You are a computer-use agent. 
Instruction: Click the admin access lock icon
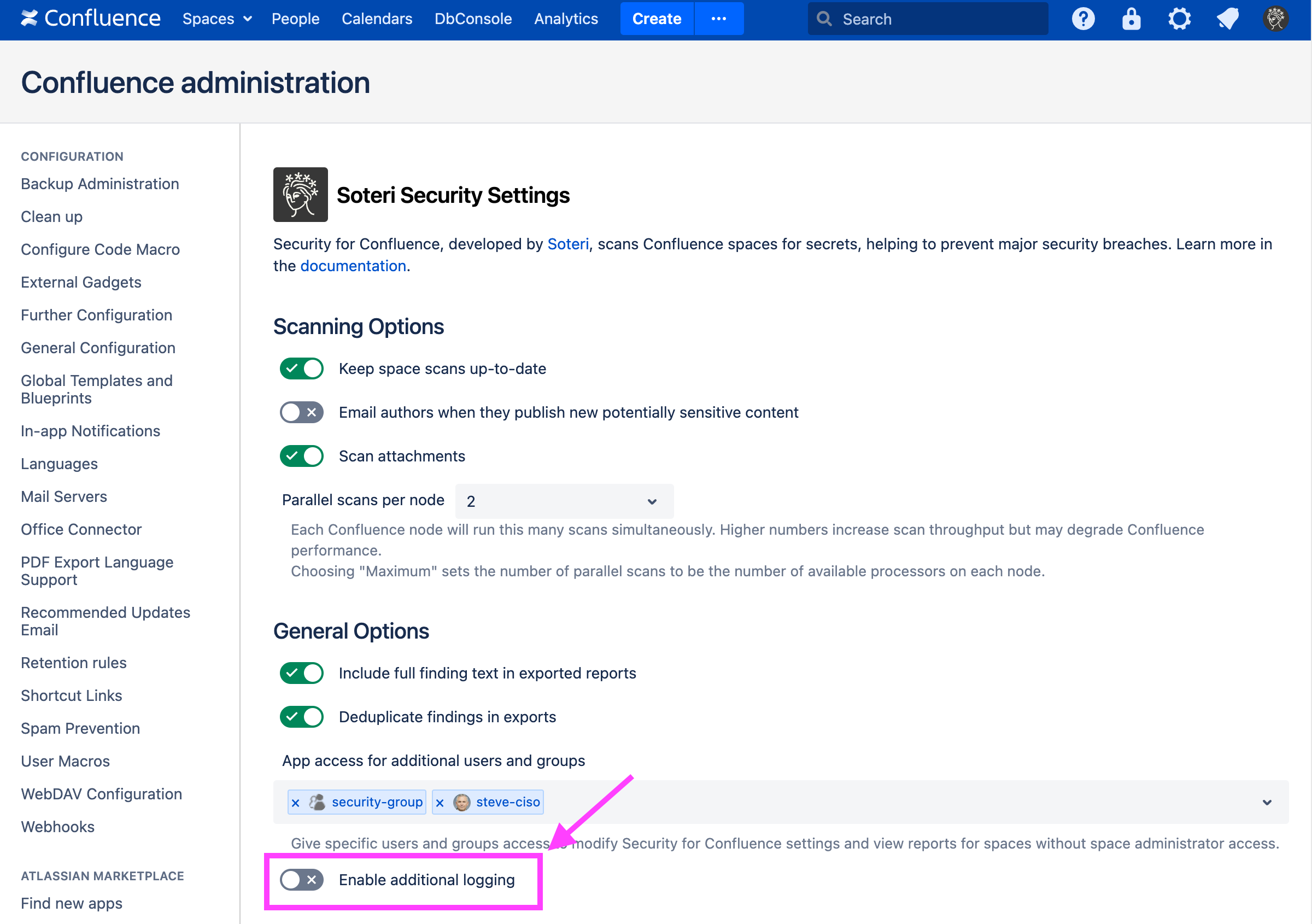1131,19
